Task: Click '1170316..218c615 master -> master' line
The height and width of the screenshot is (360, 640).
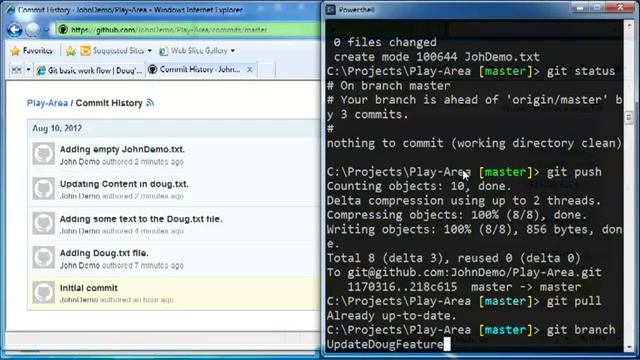Action: [x=464, y=287]
